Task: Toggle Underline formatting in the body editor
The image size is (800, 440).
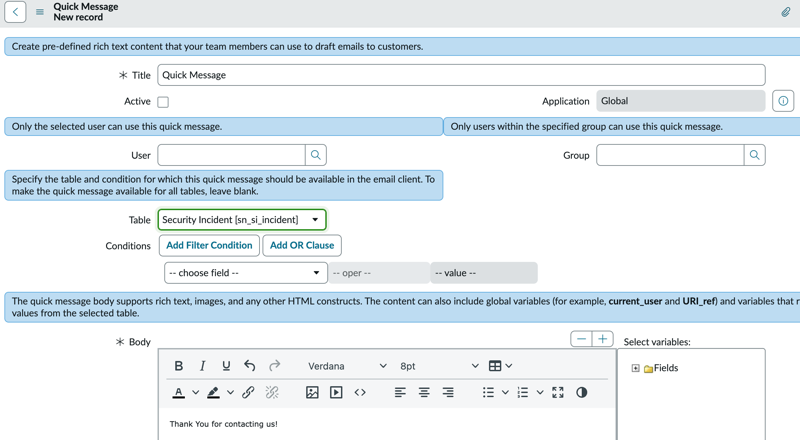Action: [x=226, y=365]
